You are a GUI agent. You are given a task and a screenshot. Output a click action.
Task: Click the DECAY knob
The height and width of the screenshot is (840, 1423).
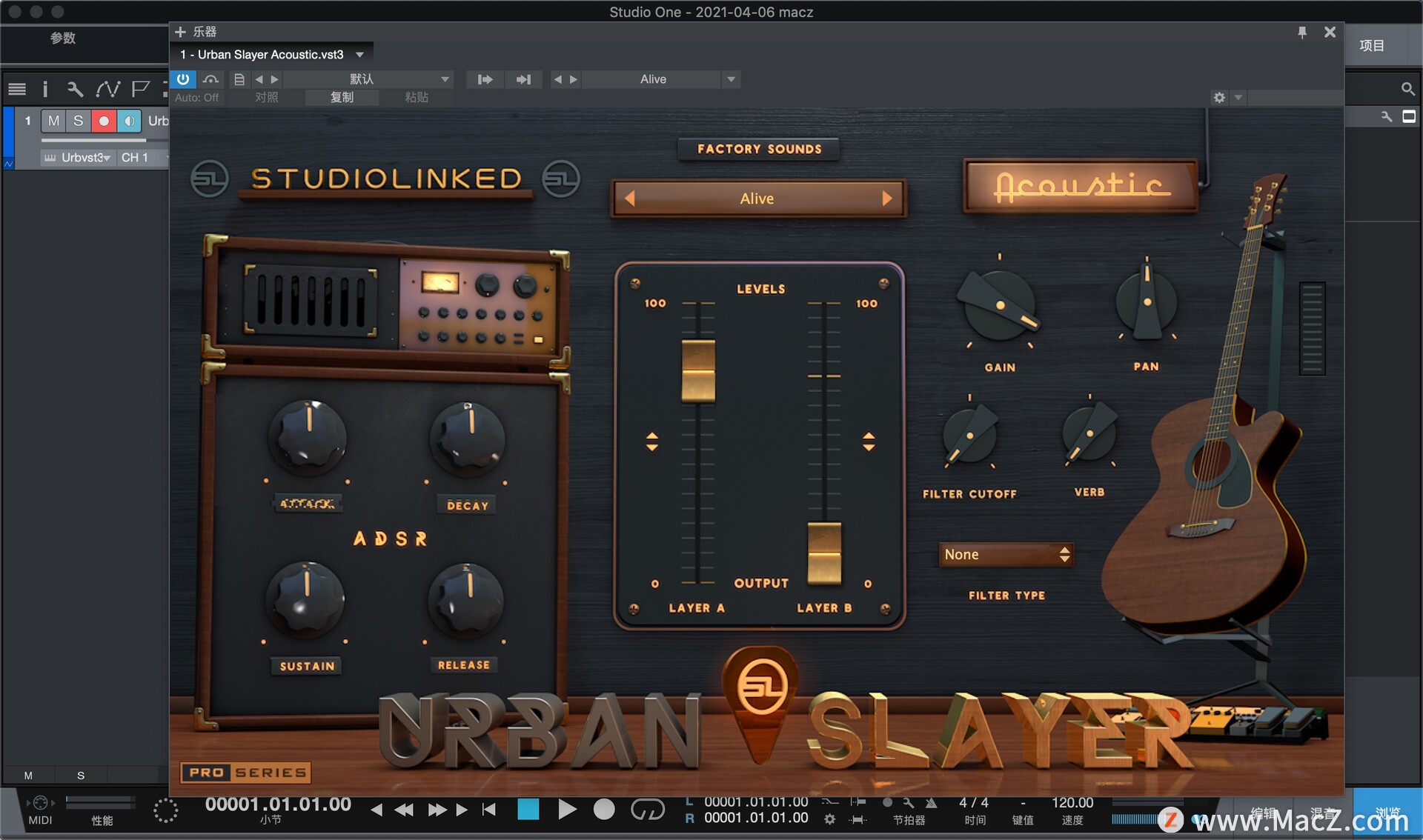click(468, 439)
